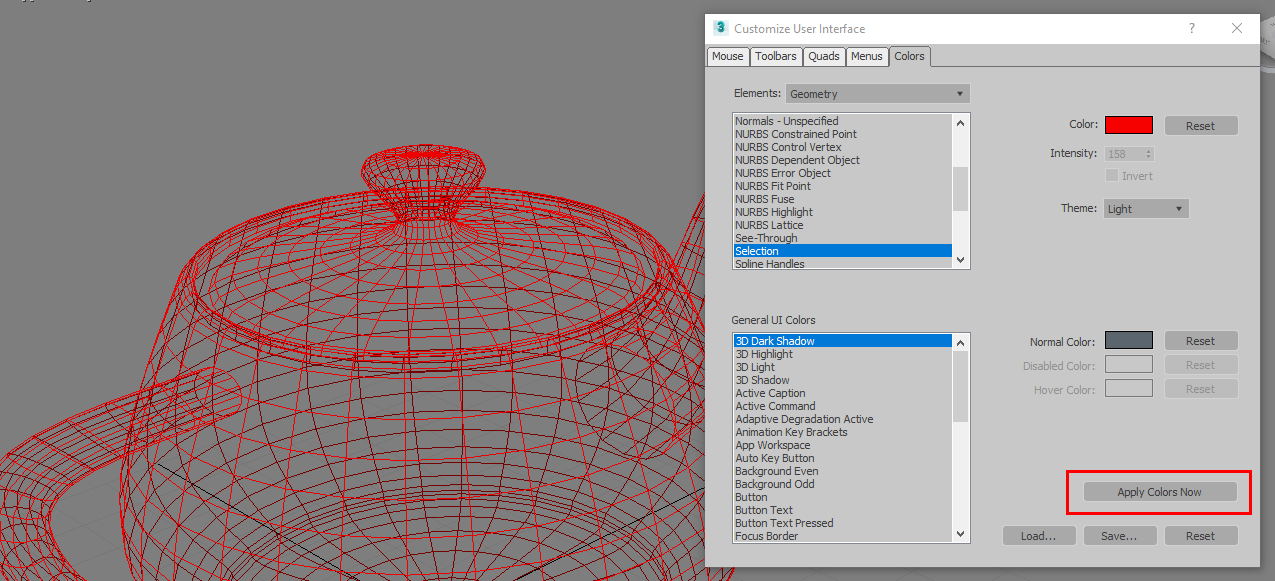Switch to the Mouse tab
The image size is (1275, 581).
tap(727, 56)
